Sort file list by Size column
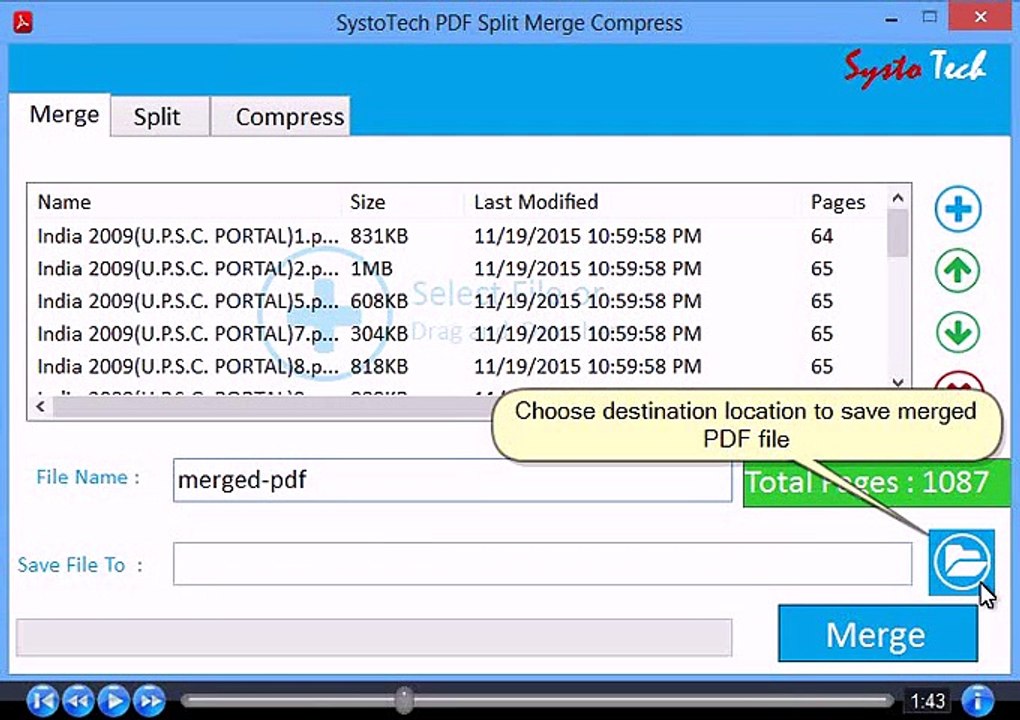The height and width of the screenshot is (720, 1020). click(368, 202)
